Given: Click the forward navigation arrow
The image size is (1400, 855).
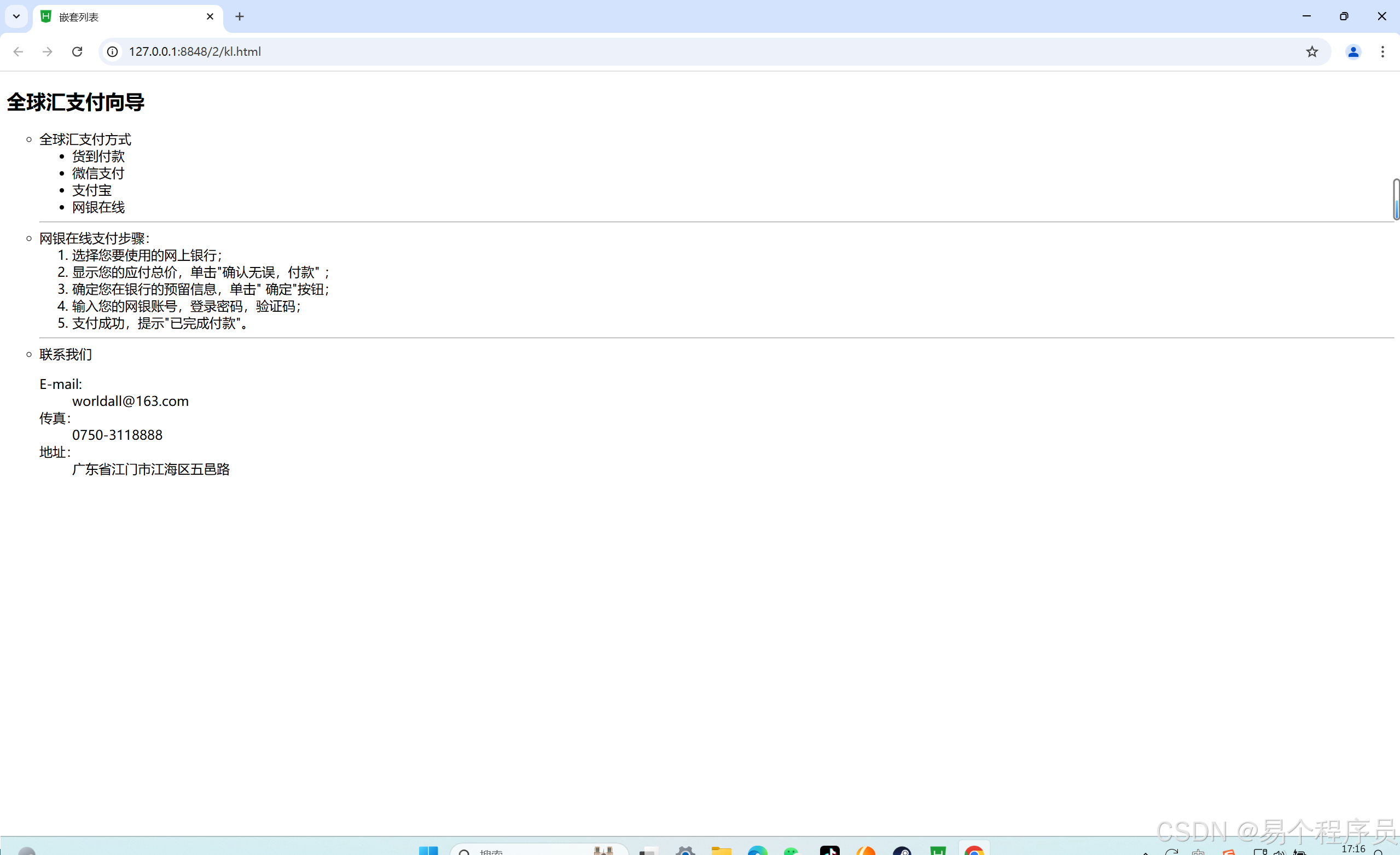Looking at the screenshot, I should pos(48,52).
